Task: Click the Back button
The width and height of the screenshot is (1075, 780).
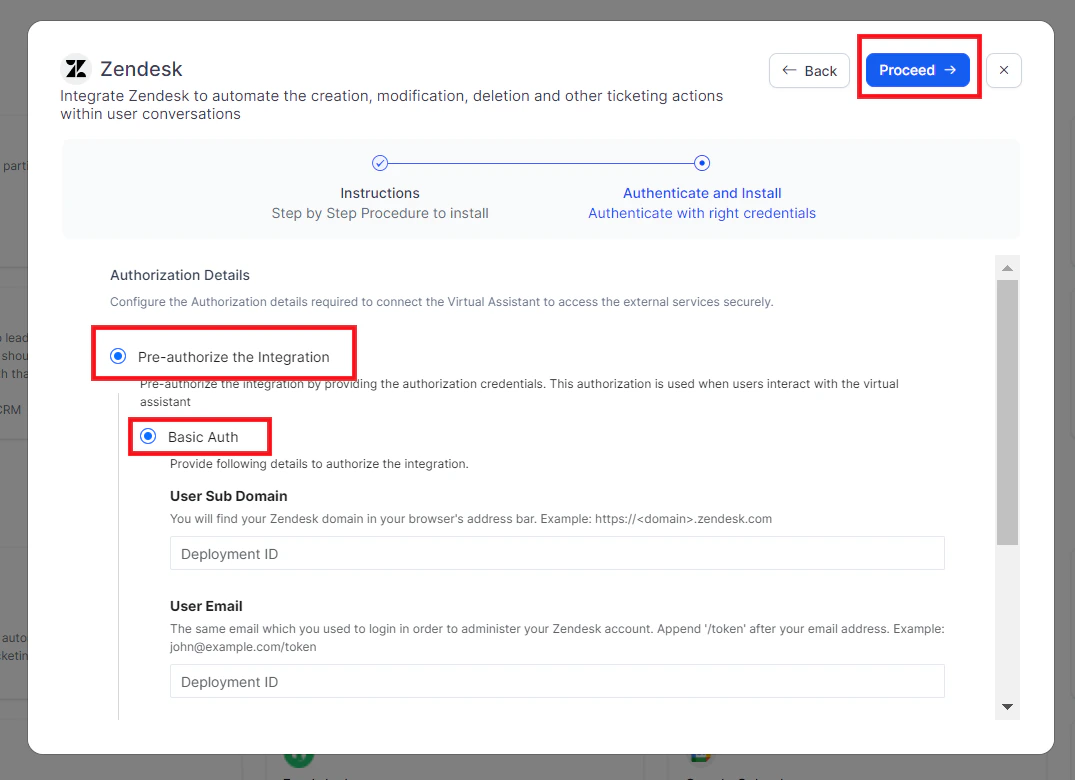Action: (x=809, y=70)
